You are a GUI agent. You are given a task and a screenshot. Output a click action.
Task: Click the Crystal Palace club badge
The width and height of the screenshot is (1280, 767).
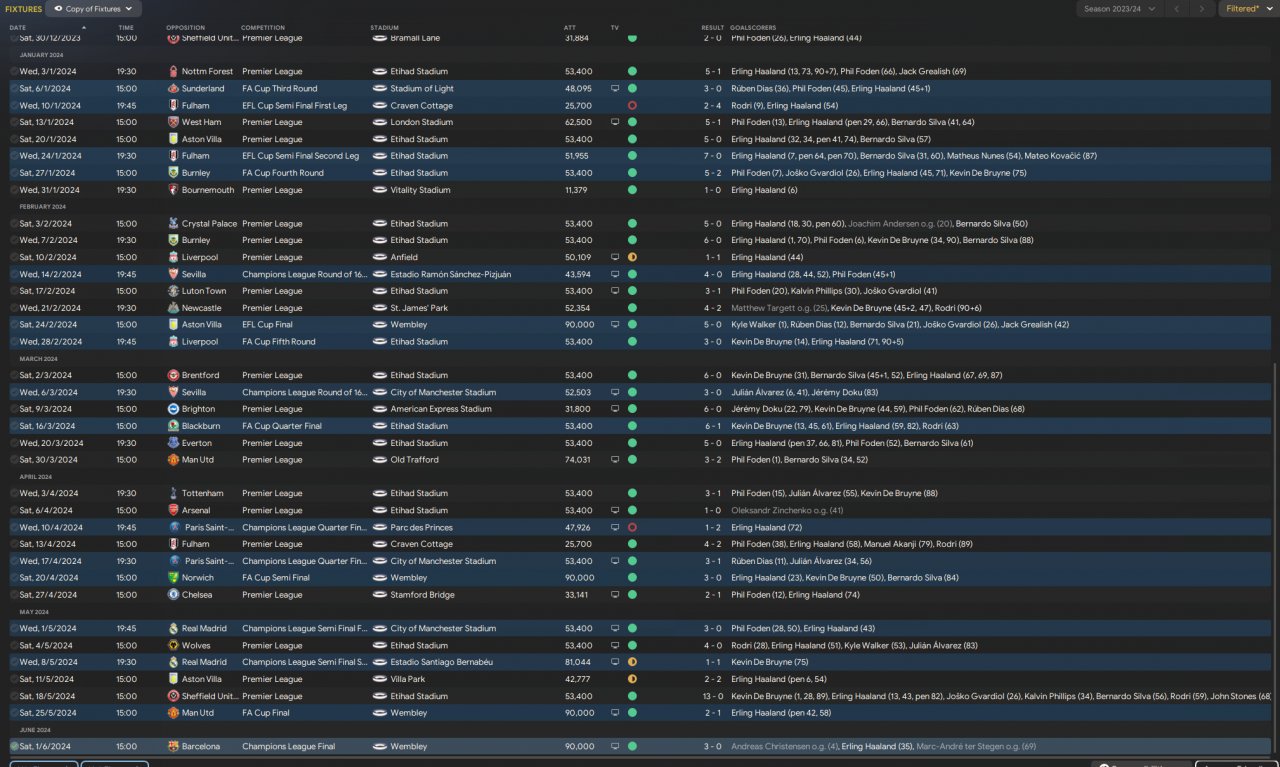[174, 224]
